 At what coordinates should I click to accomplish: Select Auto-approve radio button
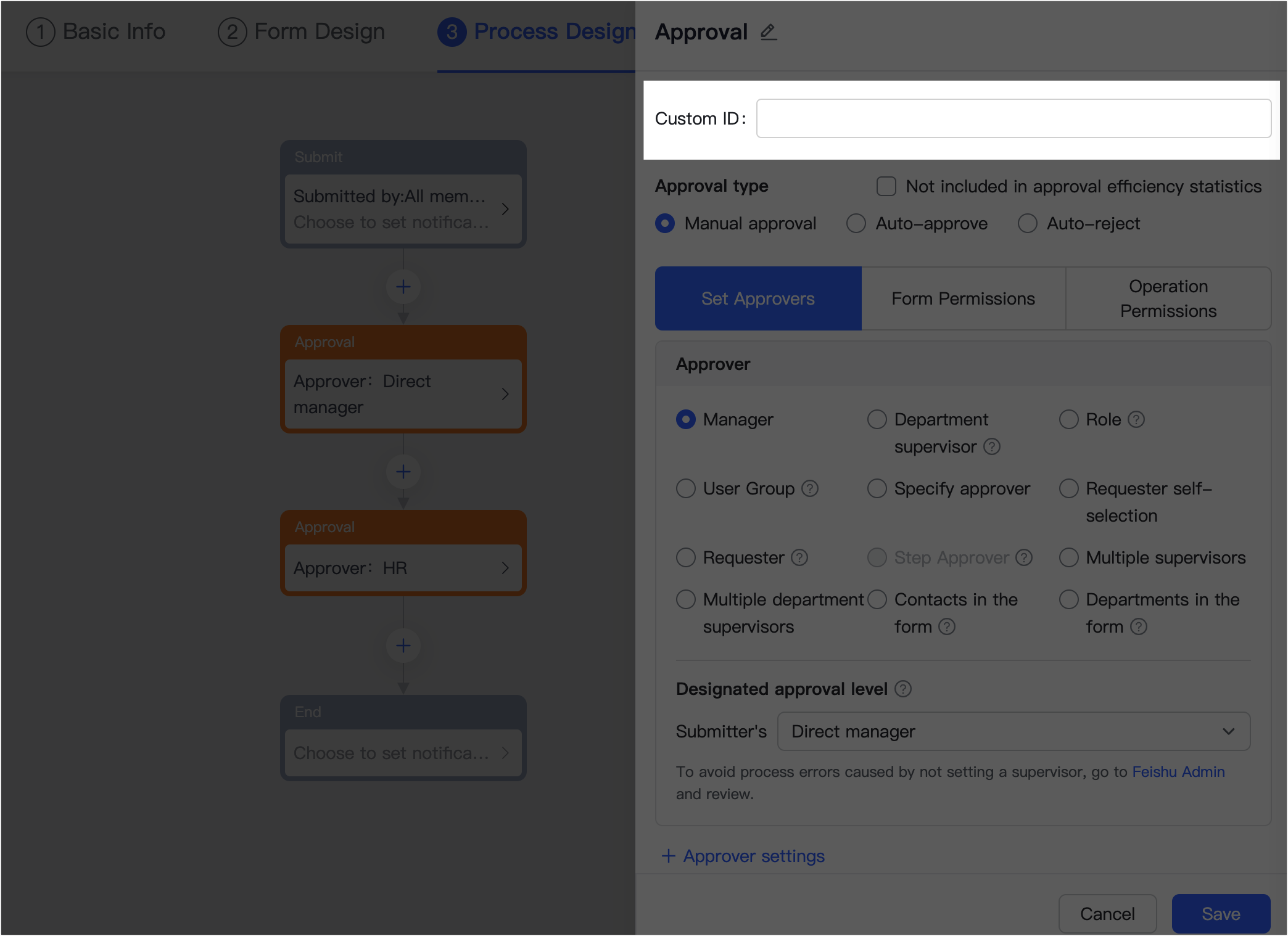856,223
